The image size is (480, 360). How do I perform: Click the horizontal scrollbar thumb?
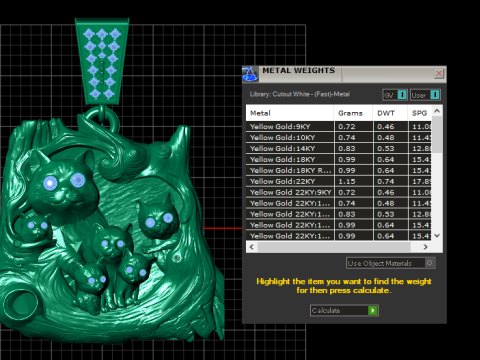coord(334,247)
